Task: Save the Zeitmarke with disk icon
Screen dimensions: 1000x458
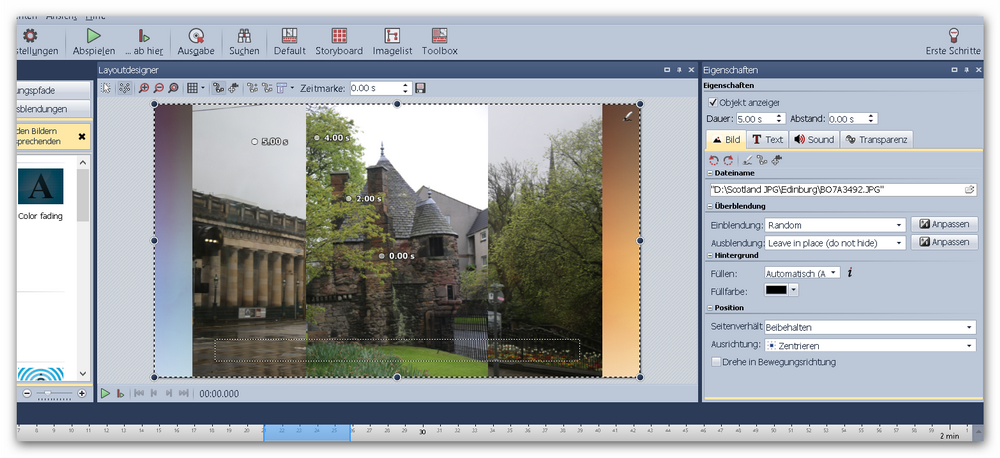Action: pos(421,88)
